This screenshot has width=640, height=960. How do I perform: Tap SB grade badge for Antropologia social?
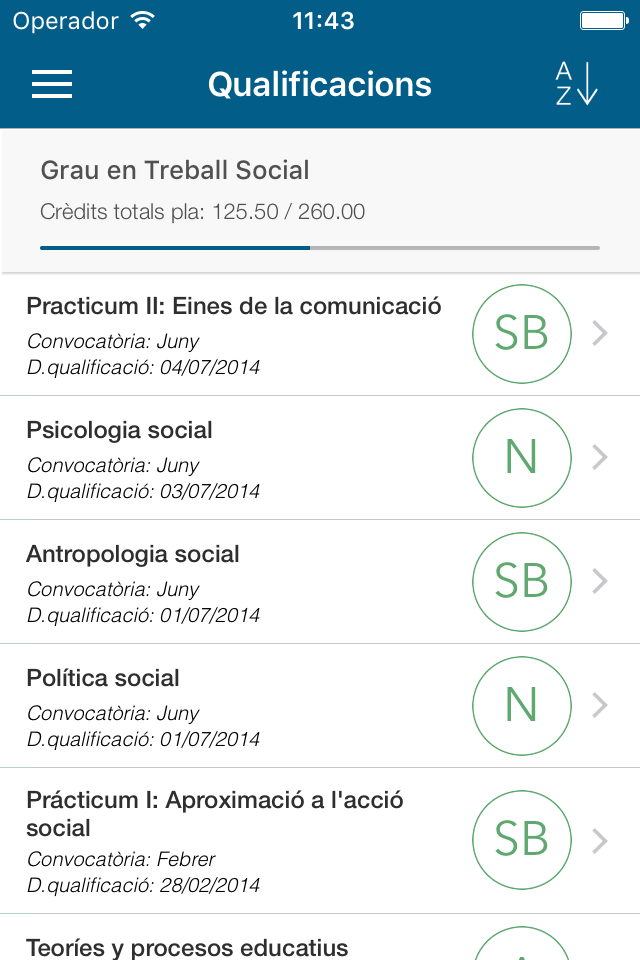[x=522, y=582]
